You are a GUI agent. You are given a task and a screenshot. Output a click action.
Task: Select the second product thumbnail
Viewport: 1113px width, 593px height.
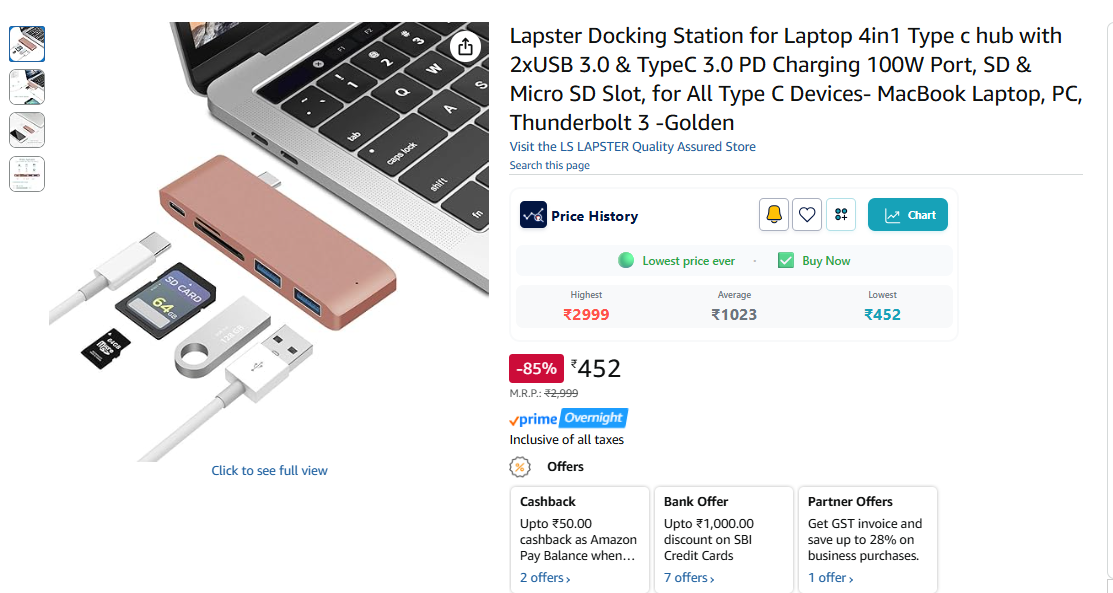(x=27, y=87)
